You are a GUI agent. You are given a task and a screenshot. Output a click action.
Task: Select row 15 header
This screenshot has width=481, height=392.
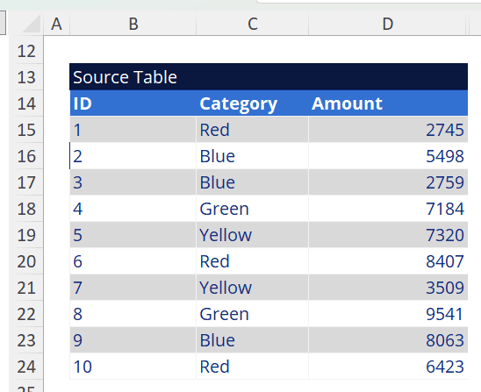point(26,130)
